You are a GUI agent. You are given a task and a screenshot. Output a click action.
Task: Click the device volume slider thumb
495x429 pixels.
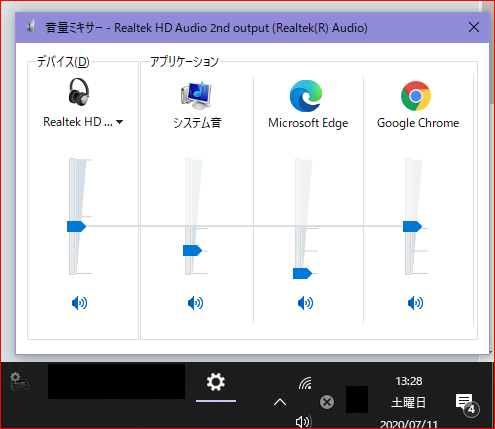[x=76, y=226]
